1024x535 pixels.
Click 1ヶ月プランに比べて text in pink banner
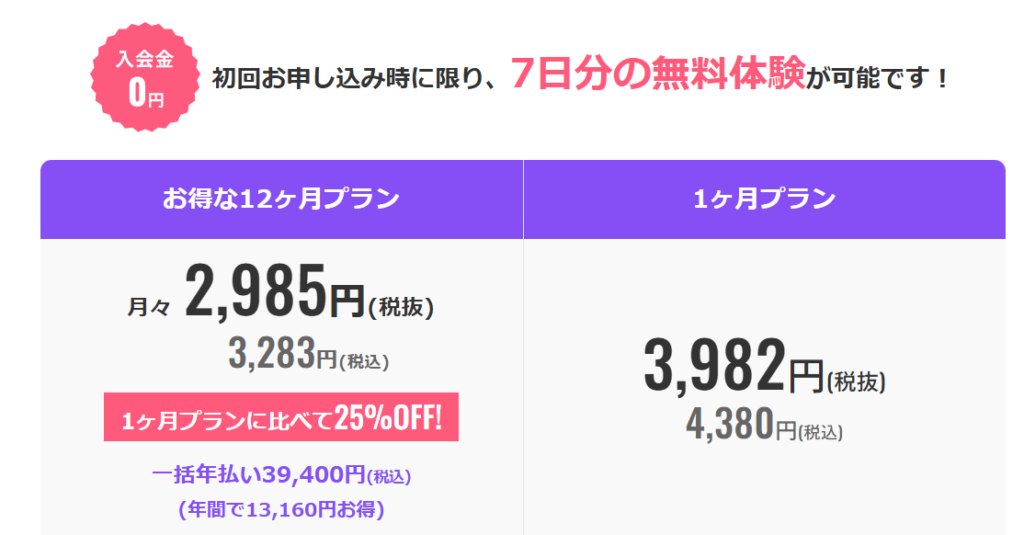pos(227,419)
